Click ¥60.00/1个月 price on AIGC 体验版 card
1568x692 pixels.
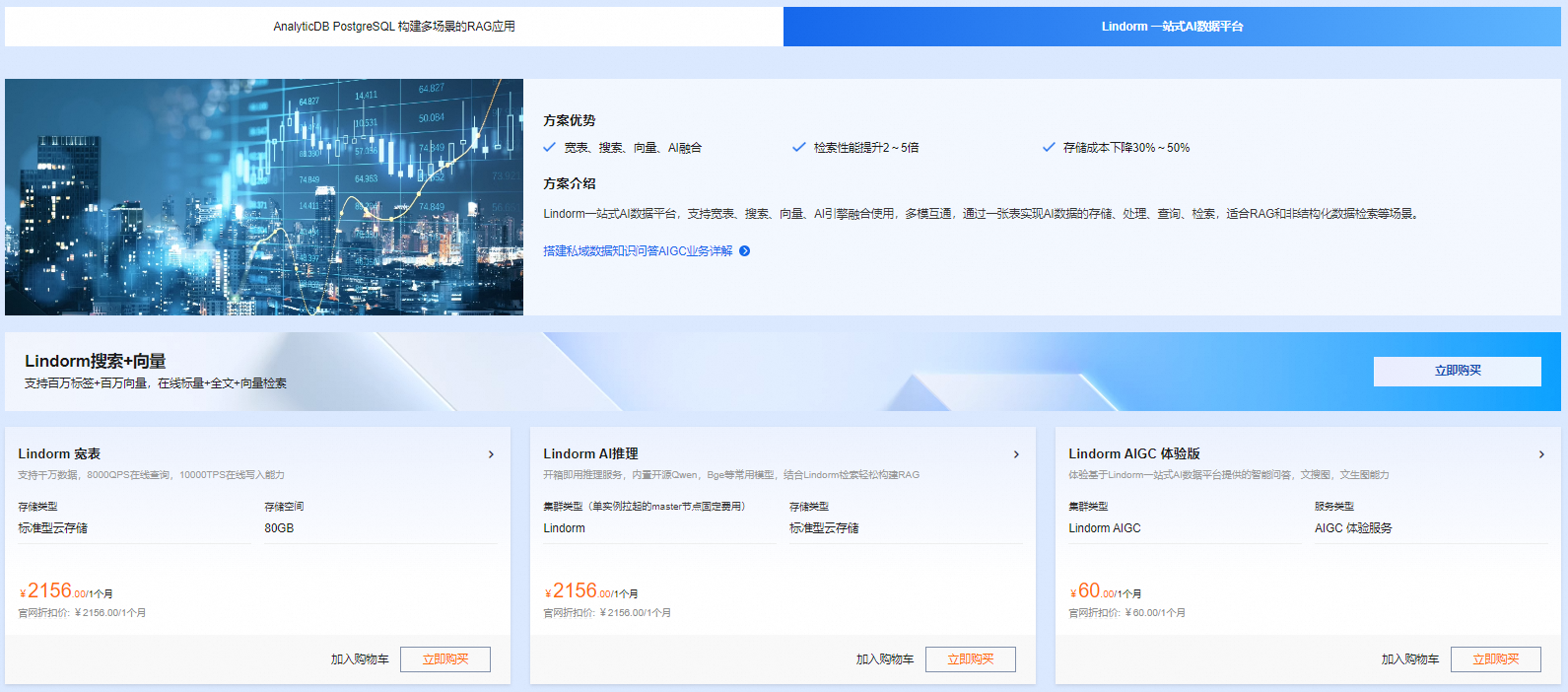pyautogui.click(x=1105, y=591)
